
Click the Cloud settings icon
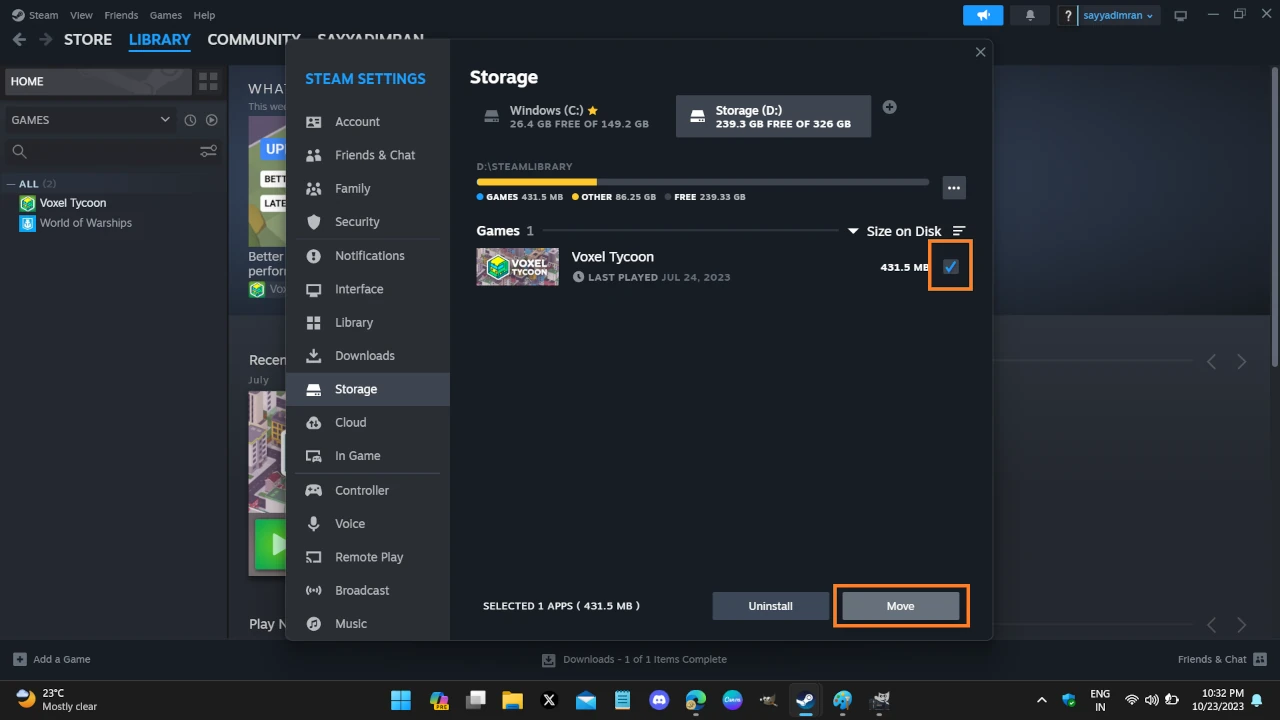pos(314,423)
